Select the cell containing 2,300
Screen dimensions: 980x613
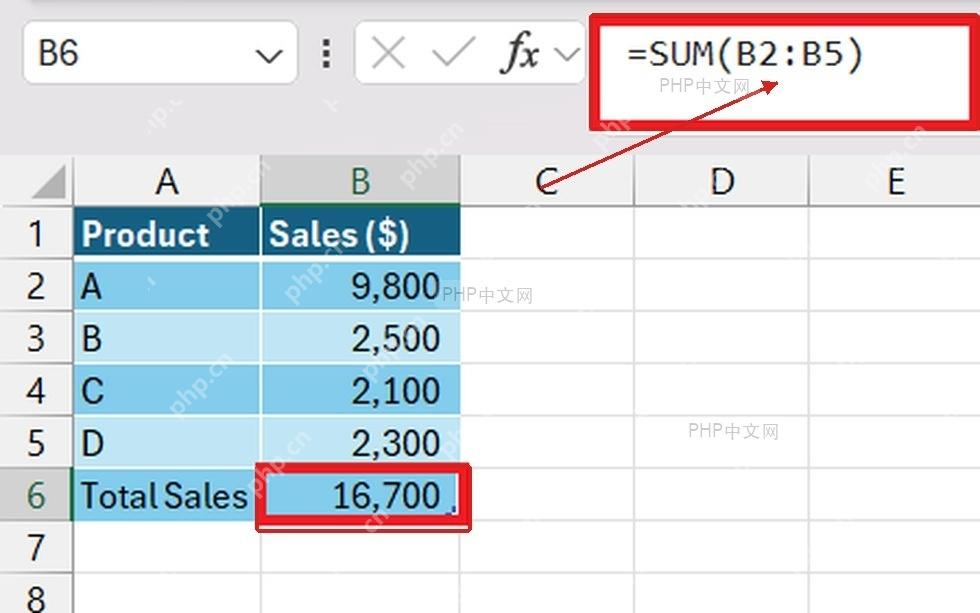361,443
